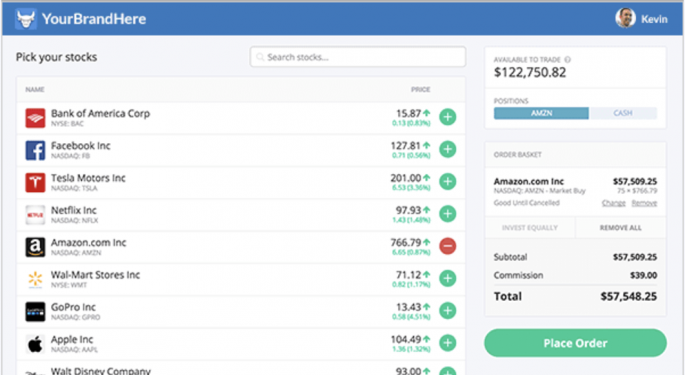Click the Pick your stocks heading
The height and width of the screenshot is (375, 685).
(x=56, y=57)
